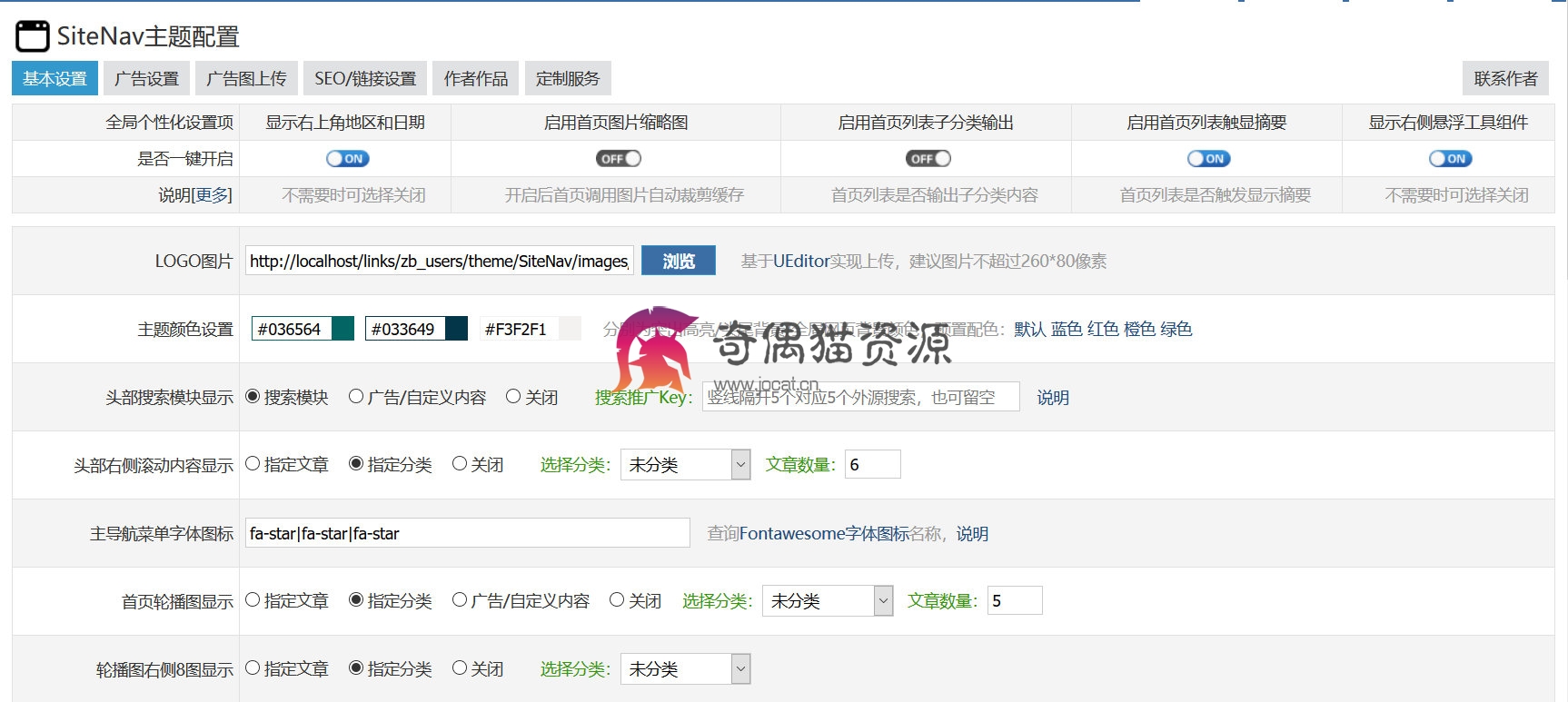Viewport: 1568px width, 702px height.
Task: Open the 定制服务 tab
Action: coord(568,79)
